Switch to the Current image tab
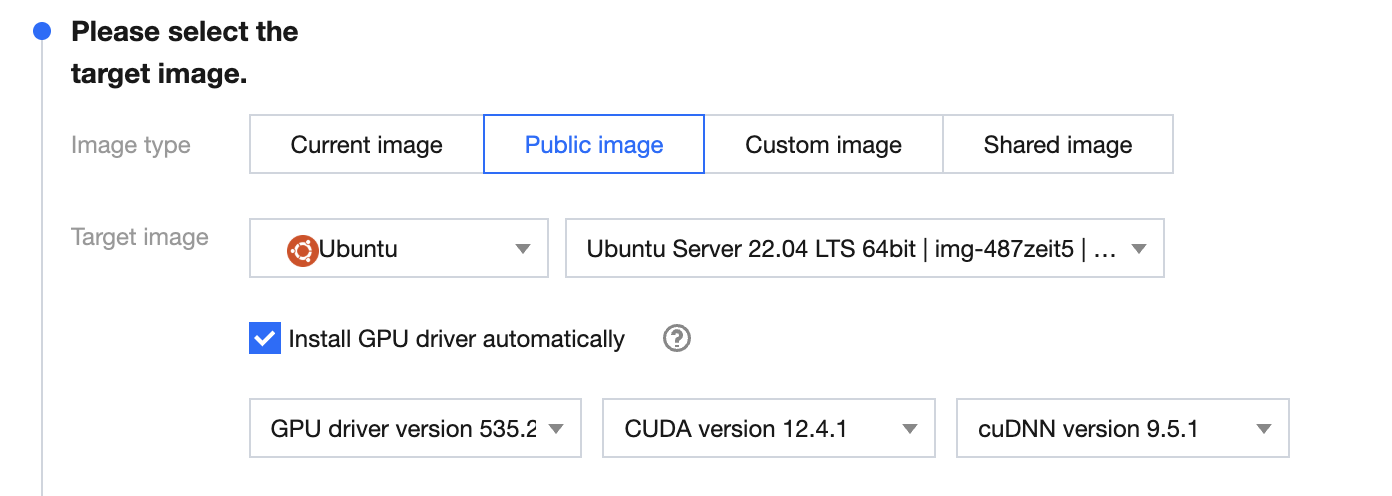This screenshot has height=496, width=1392. click(366, 145)
